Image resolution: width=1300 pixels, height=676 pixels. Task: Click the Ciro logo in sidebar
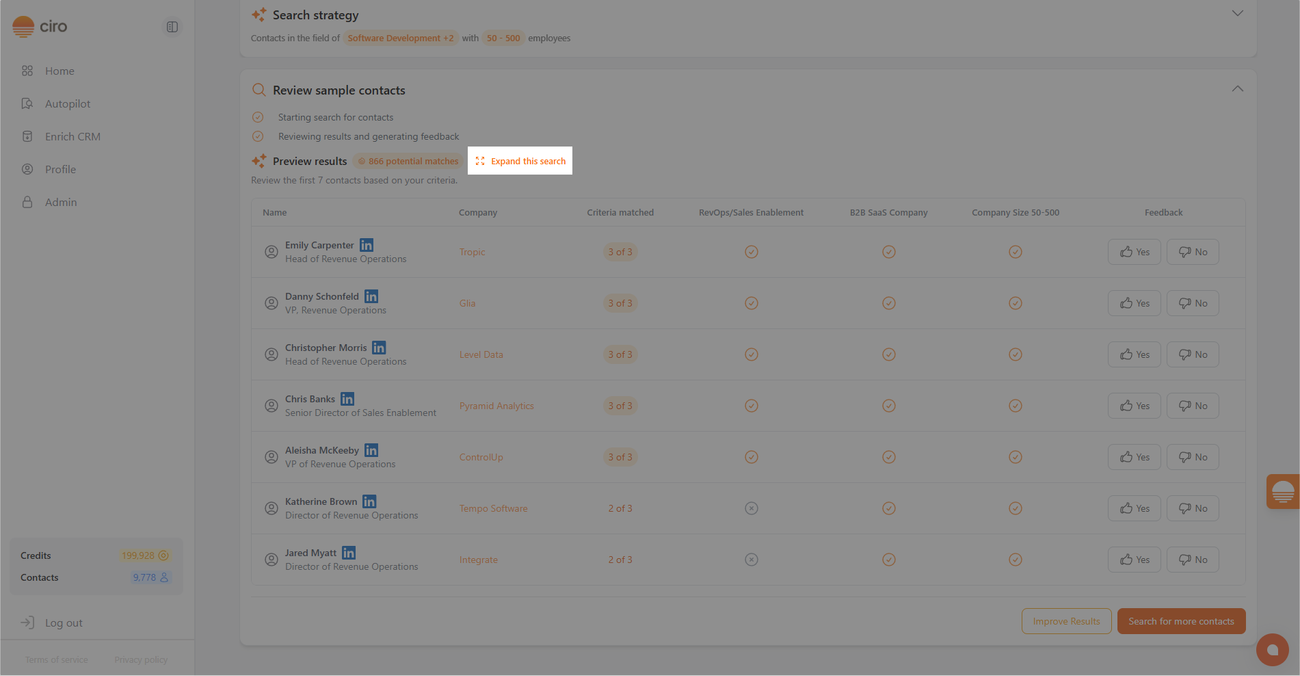[40, 27]
